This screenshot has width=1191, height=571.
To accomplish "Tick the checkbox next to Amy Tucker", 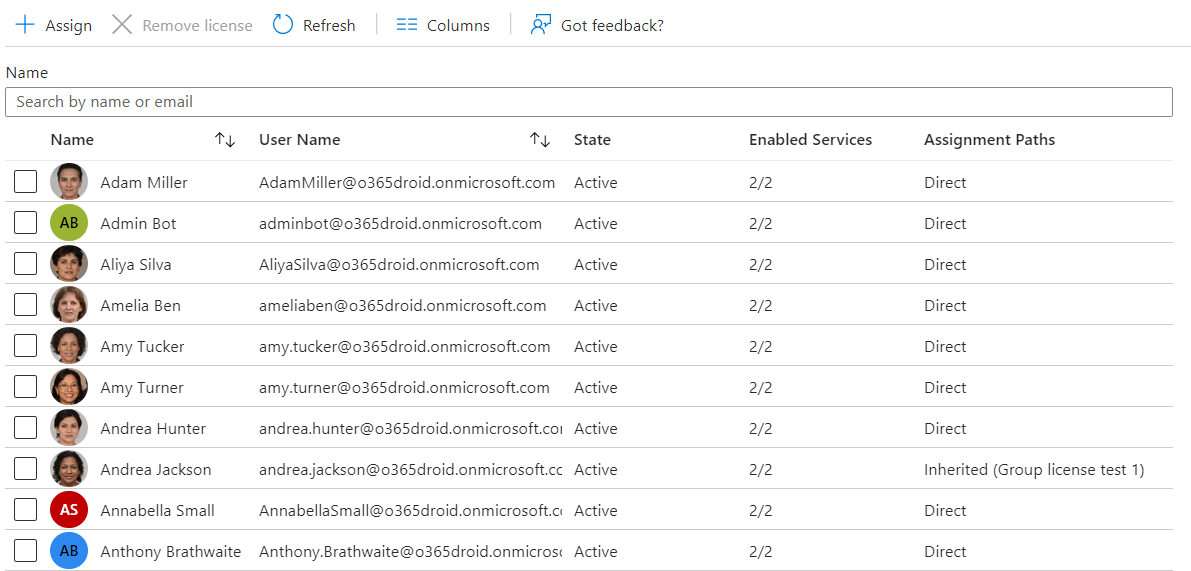I will [x=26, y=346].
